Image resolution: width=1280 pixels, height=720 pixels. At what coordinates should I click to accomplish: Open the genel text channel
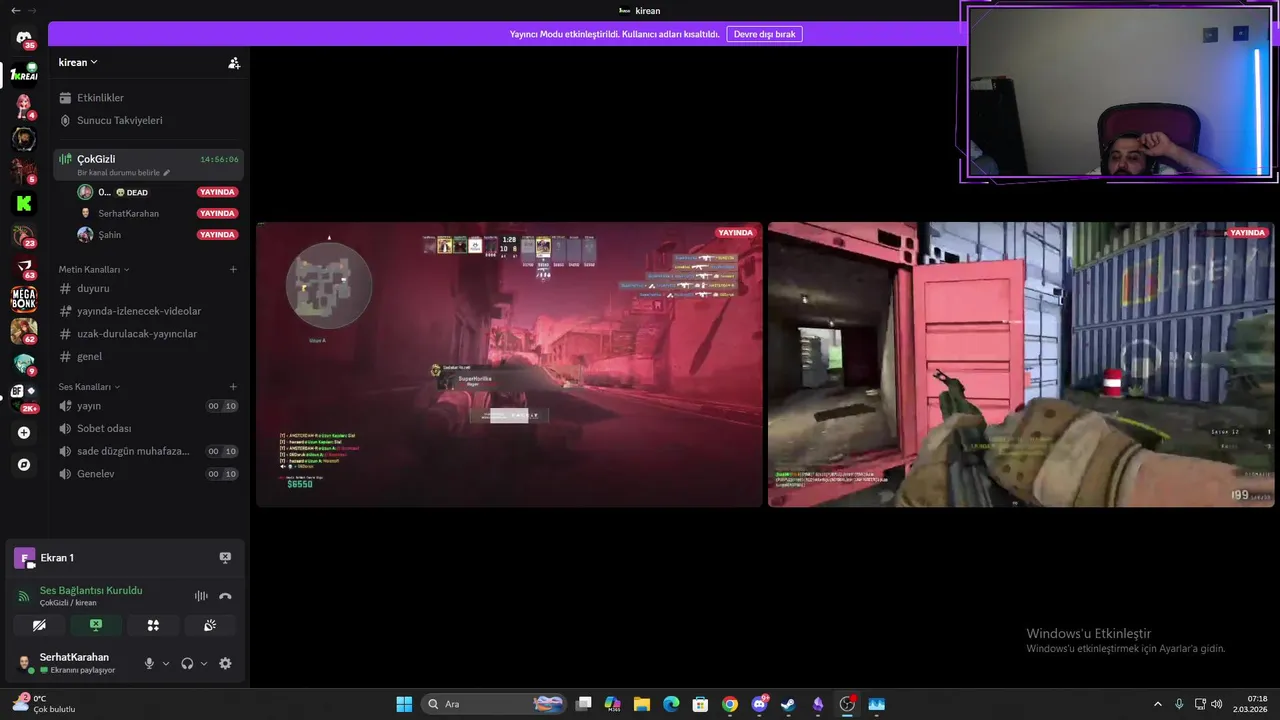148,356
